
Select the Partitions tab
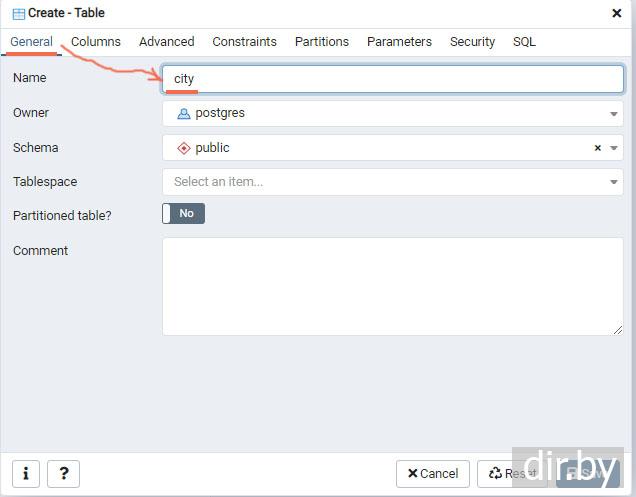pos(322,42)
